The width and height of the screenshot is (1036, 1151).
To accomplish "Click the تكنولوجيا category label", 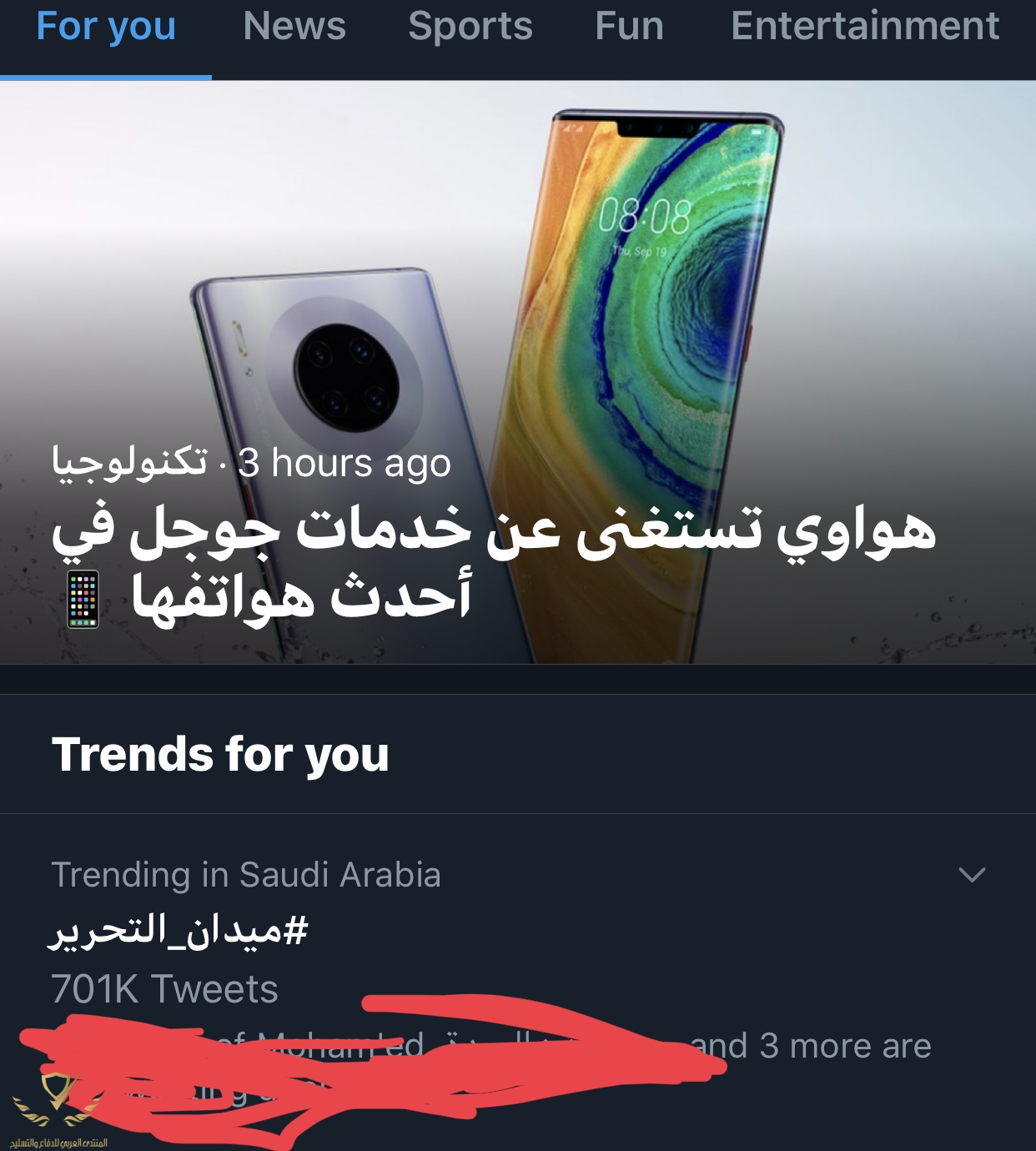I will coord(130,463).
